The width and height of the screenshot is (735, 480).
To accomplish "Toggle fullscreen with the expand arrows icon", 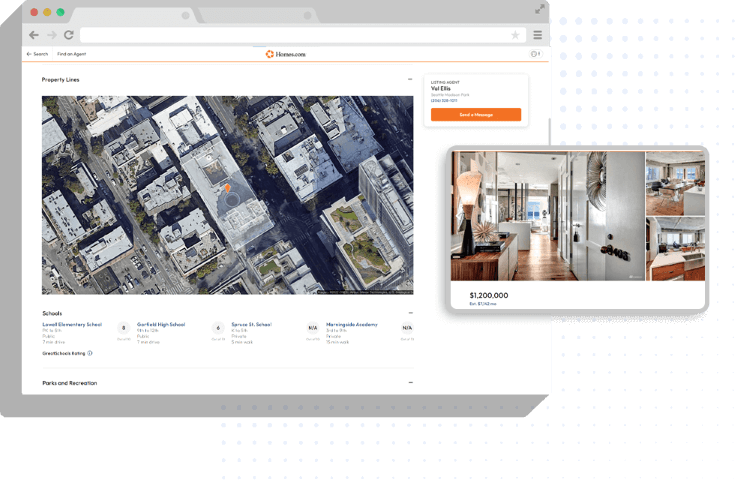I will pyautogui.click(x=540, y=9).
